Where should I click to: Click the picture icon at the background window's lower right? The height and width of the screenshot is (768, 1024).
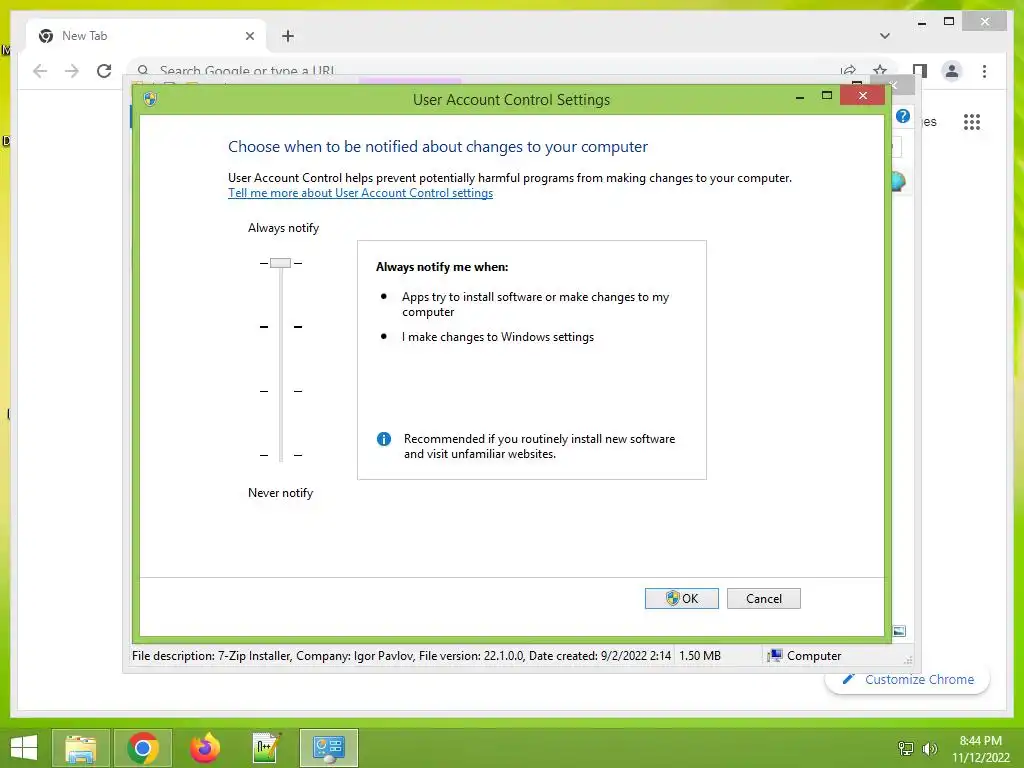click(x=899, y=631)
